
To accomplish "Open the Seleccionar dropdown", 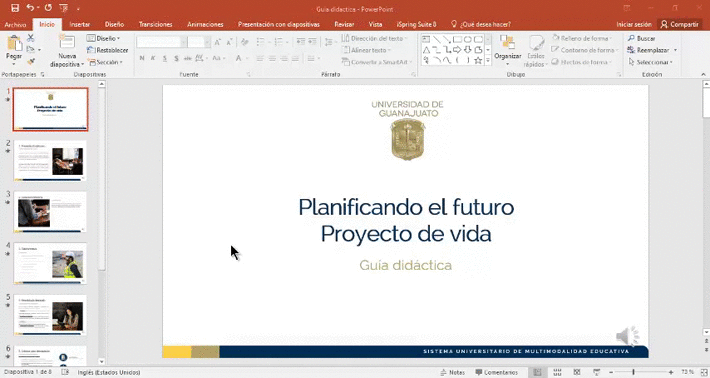I will pyautogui.click(x=651, y=62).
